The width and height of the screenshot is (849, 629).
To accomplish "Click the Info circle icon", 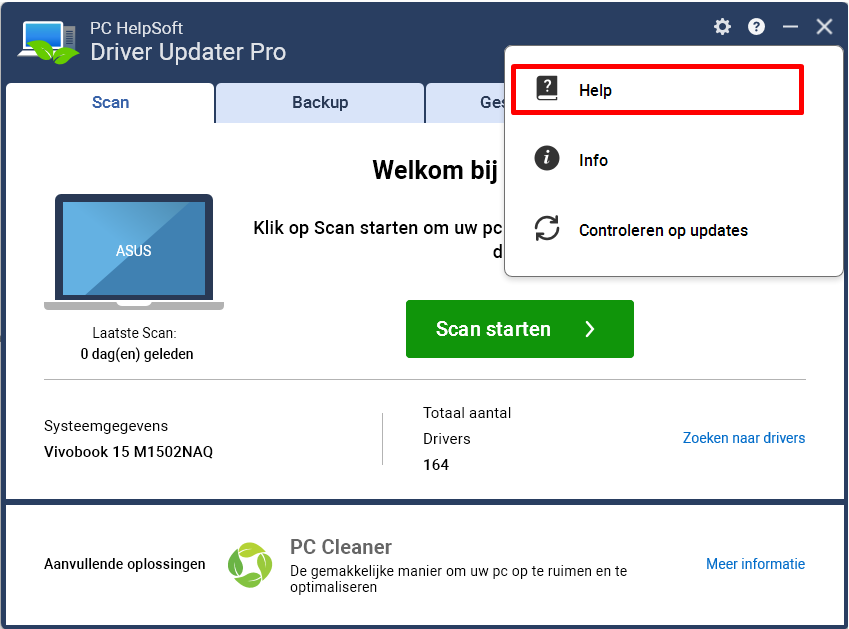I will click(x=547, y=158).
